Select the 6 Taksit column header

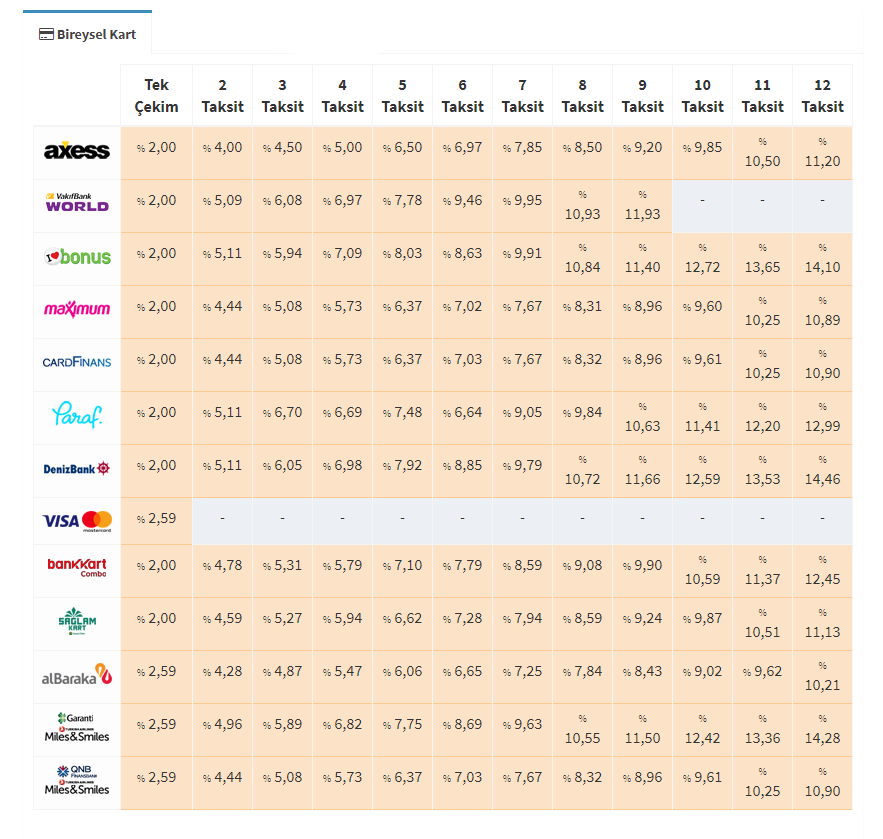pyautogui.click(x=462, y=96)
